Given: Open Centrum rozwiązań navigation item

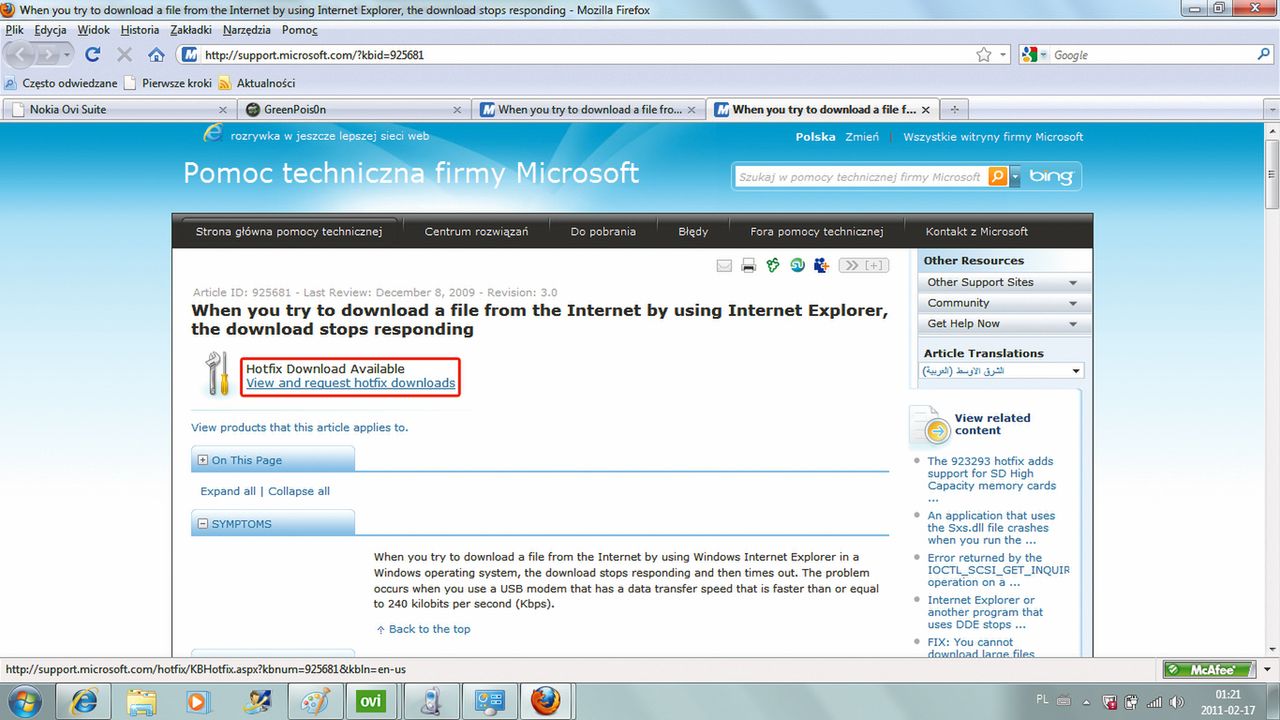Looking at the screenshot, I should [x=476, y=231].
